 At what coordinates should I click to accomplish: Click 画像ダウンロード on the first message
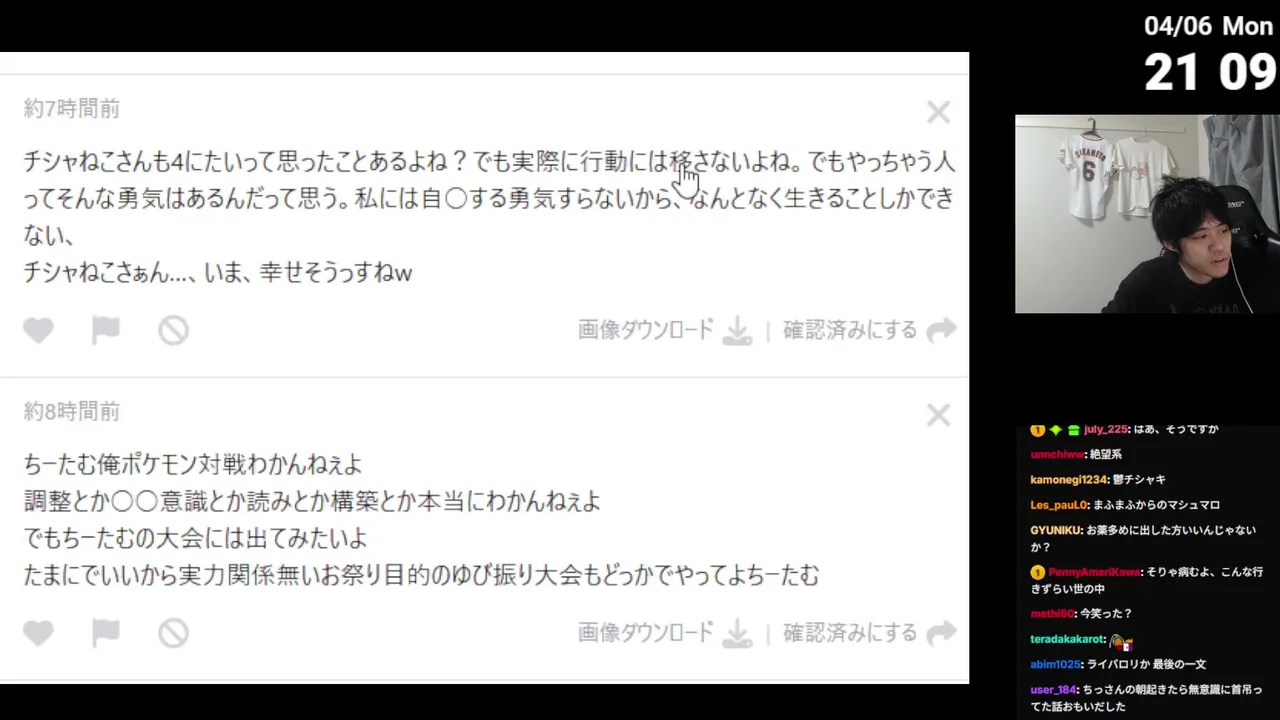[646, 330]
